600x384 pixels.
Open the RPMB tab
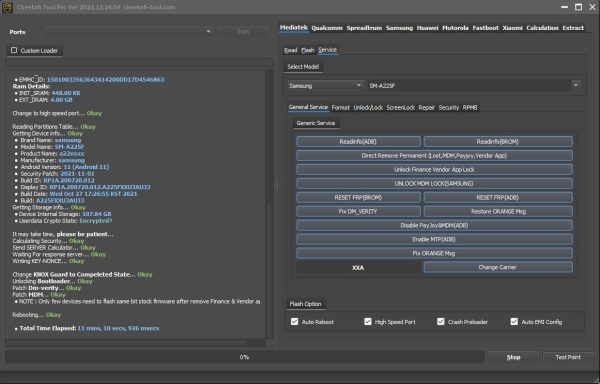tap(470, 107)
